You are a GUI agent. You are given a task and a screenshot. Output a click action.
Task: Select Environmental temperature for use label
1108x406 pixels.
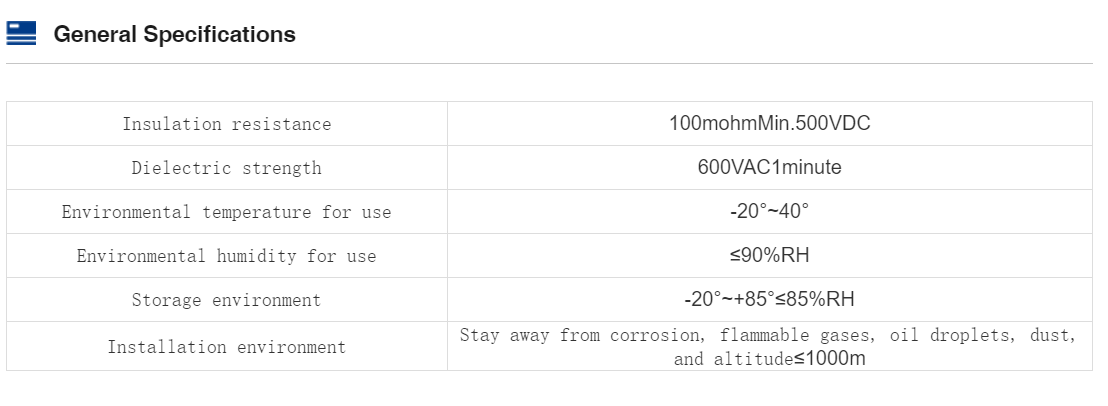(x=226, y=212)
